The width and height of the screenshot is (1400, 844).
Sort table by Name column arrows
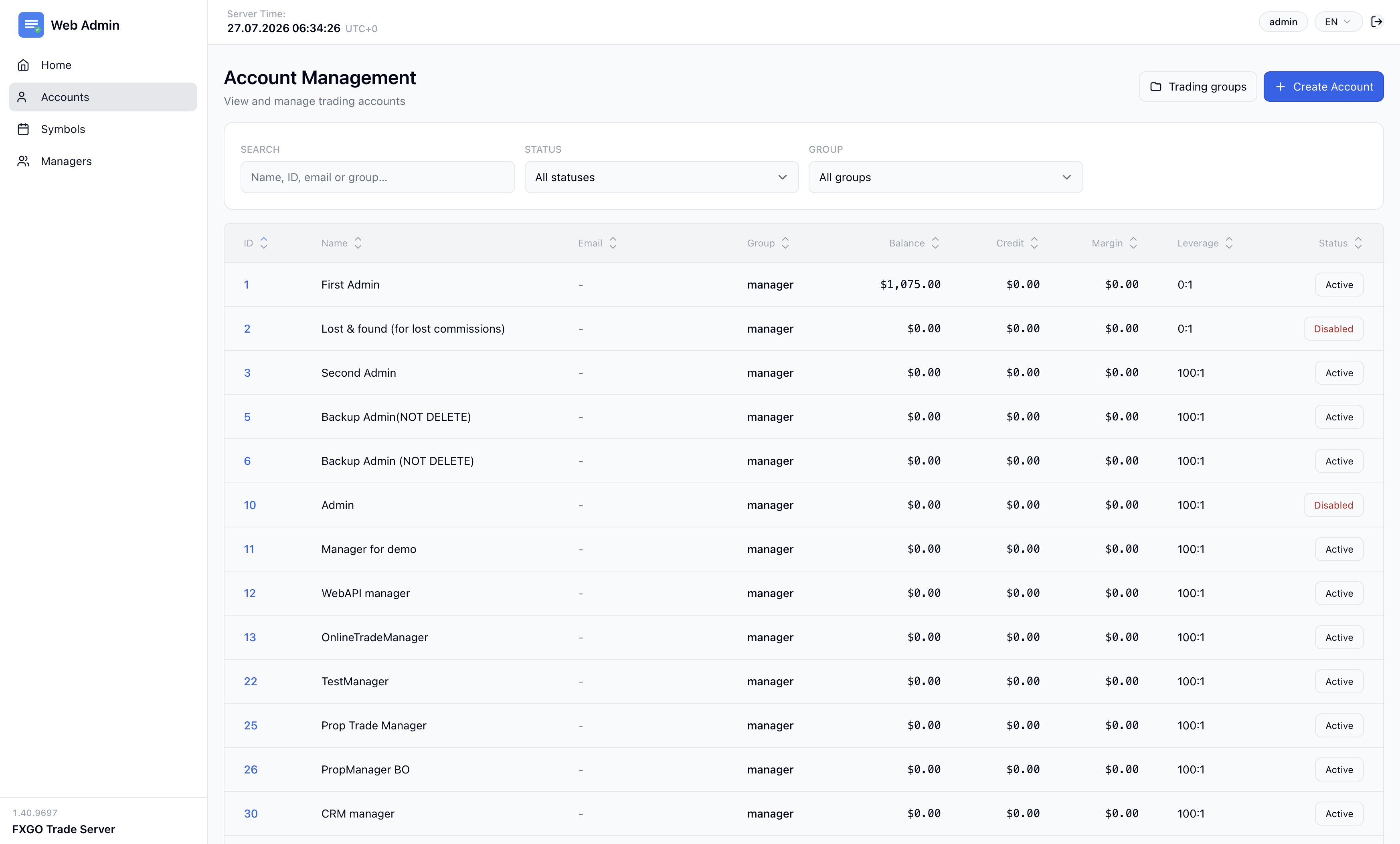click(x=358, y=243)
